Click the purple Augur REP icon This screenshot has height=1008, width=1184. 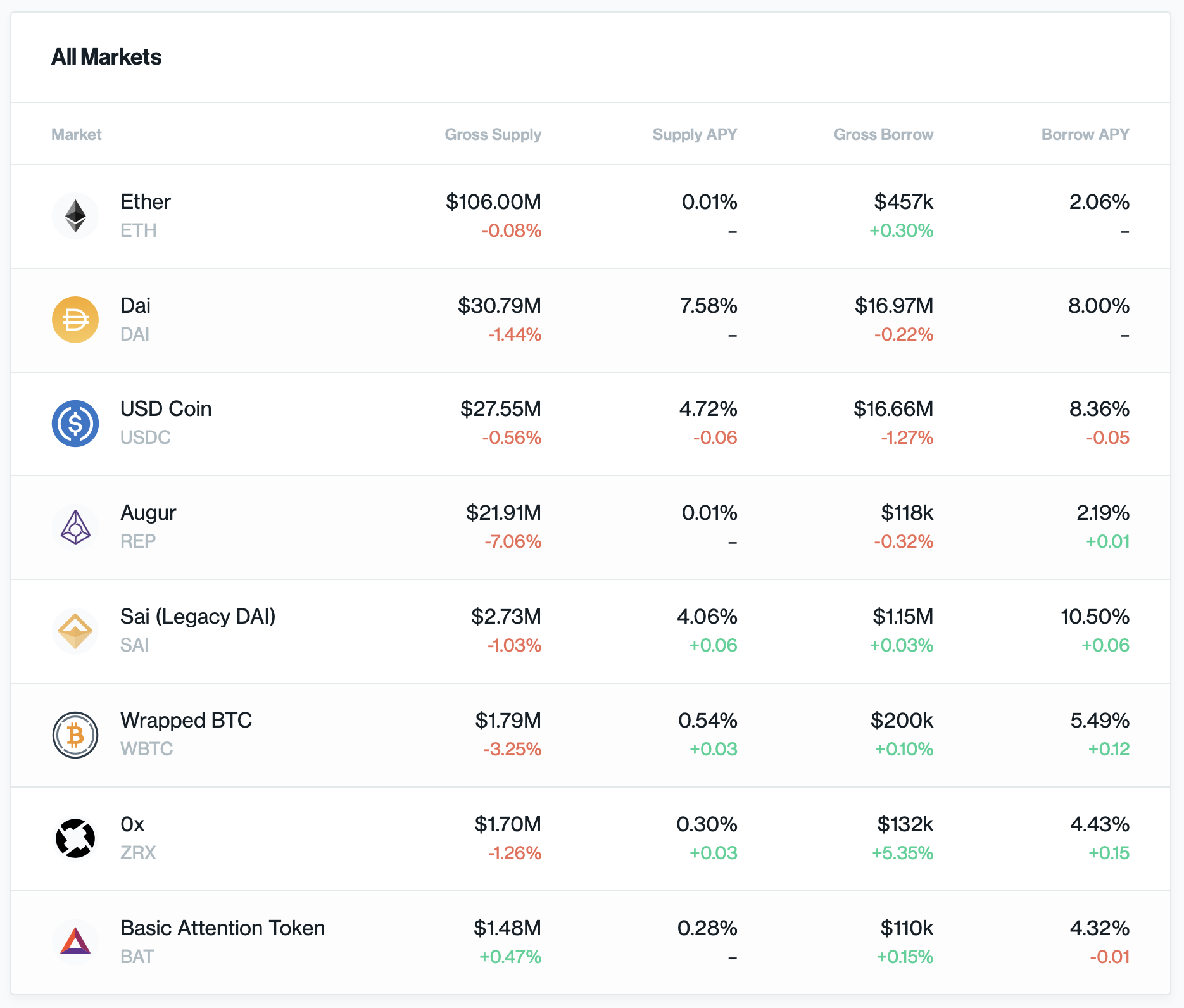click(x=75, y=527)
